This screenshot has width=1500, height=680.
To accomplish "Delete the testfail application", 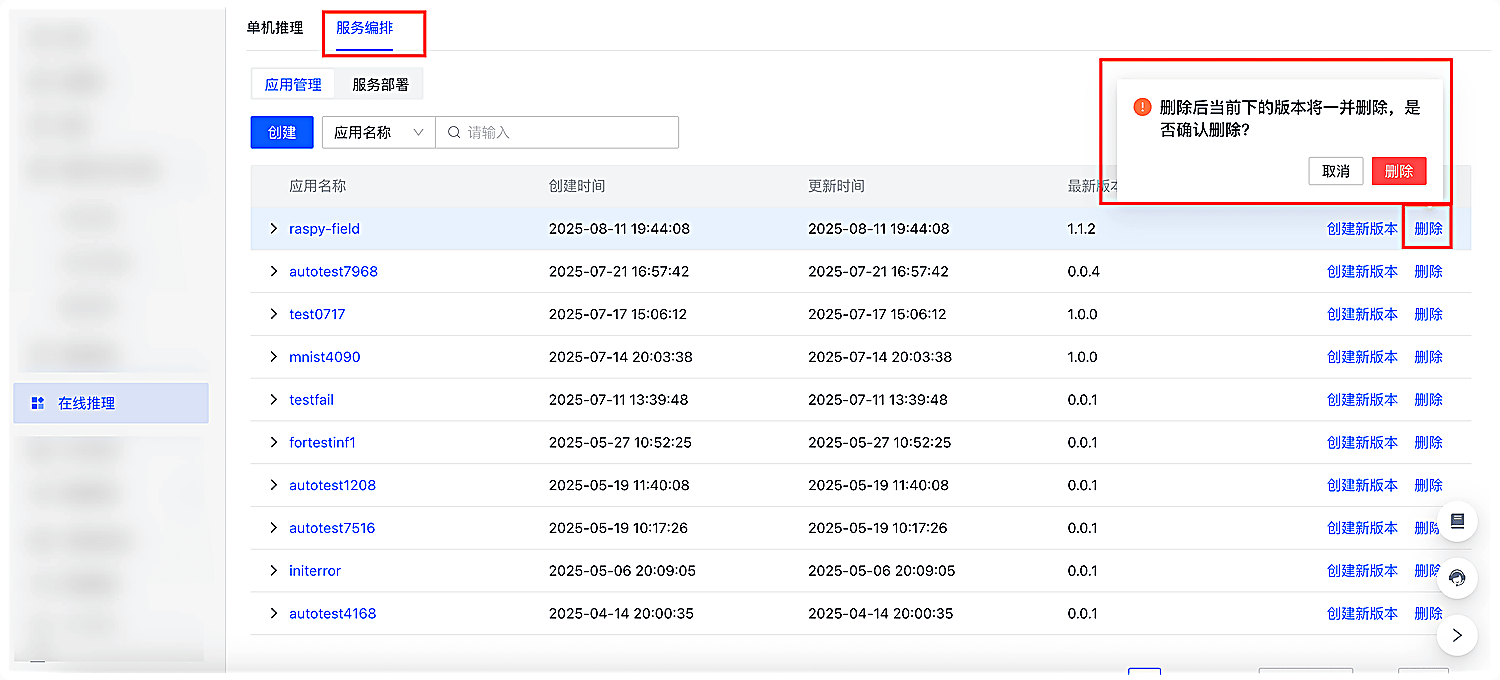I will point(1428,400).
